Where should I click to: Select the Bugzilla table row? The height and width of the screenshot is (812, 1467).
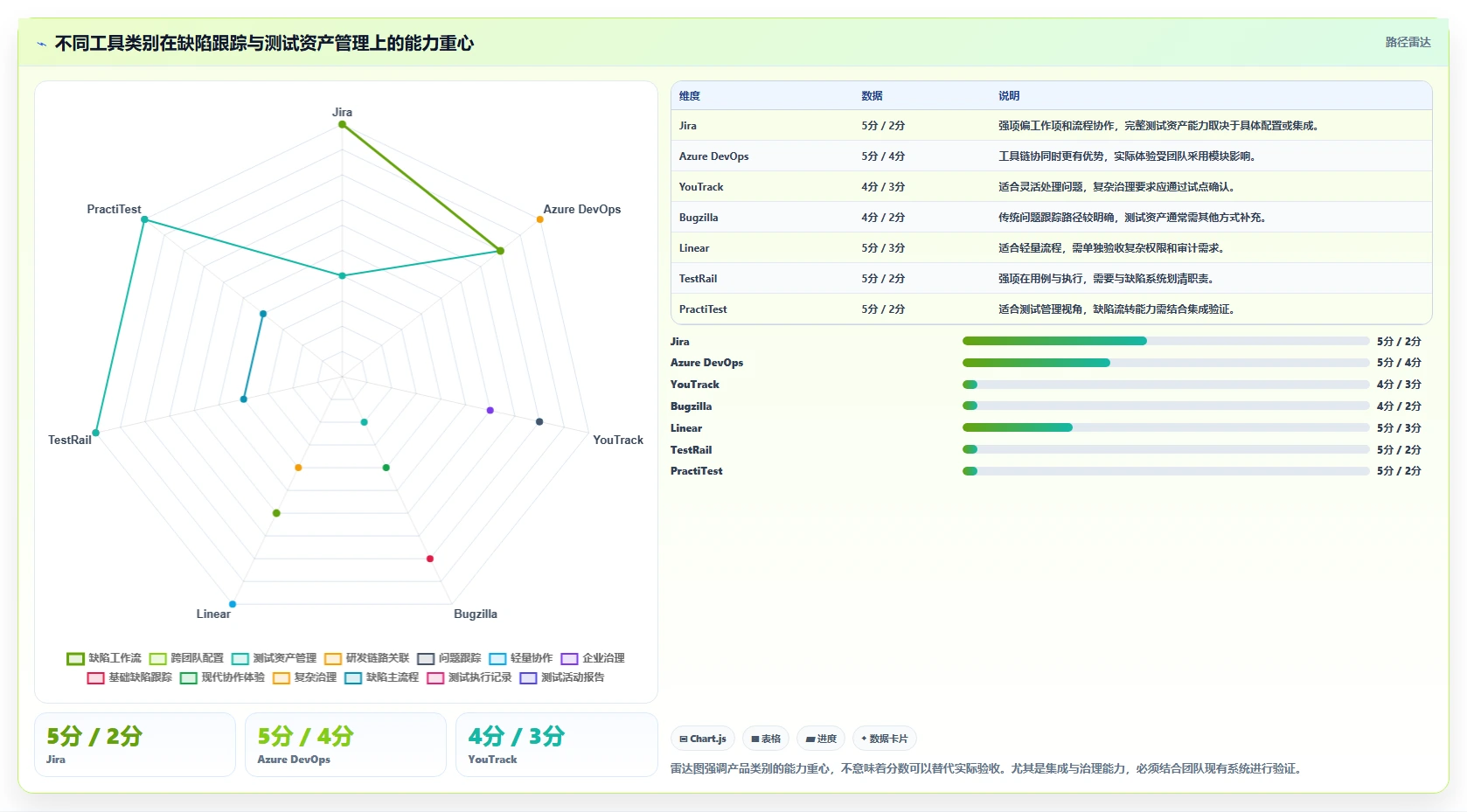(x=1051, y=218)
